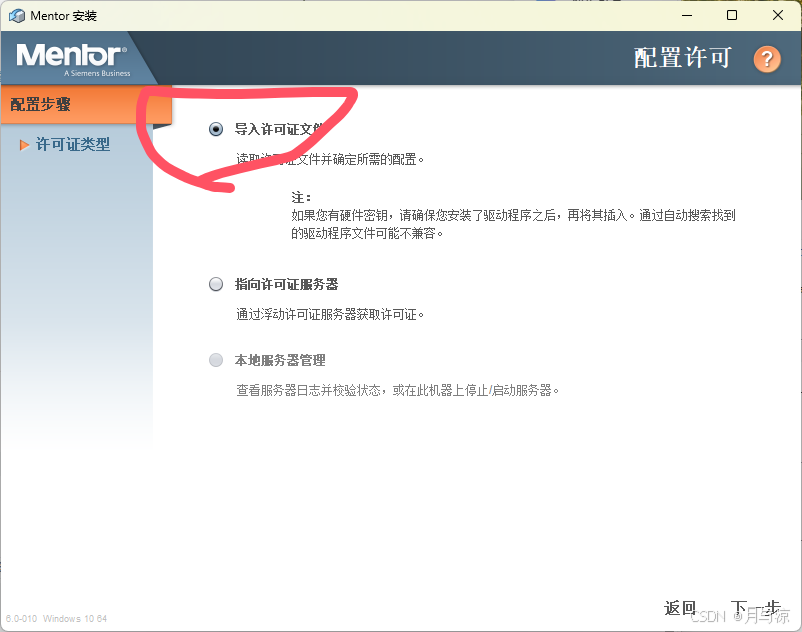
Task: Click the Mentor installer title bar icon
Action: pos(17,16)
